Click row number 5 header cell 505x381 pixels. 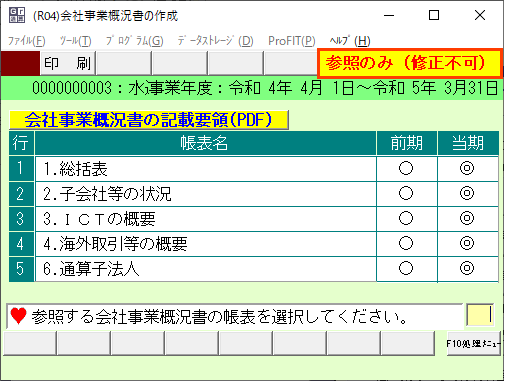21,269
